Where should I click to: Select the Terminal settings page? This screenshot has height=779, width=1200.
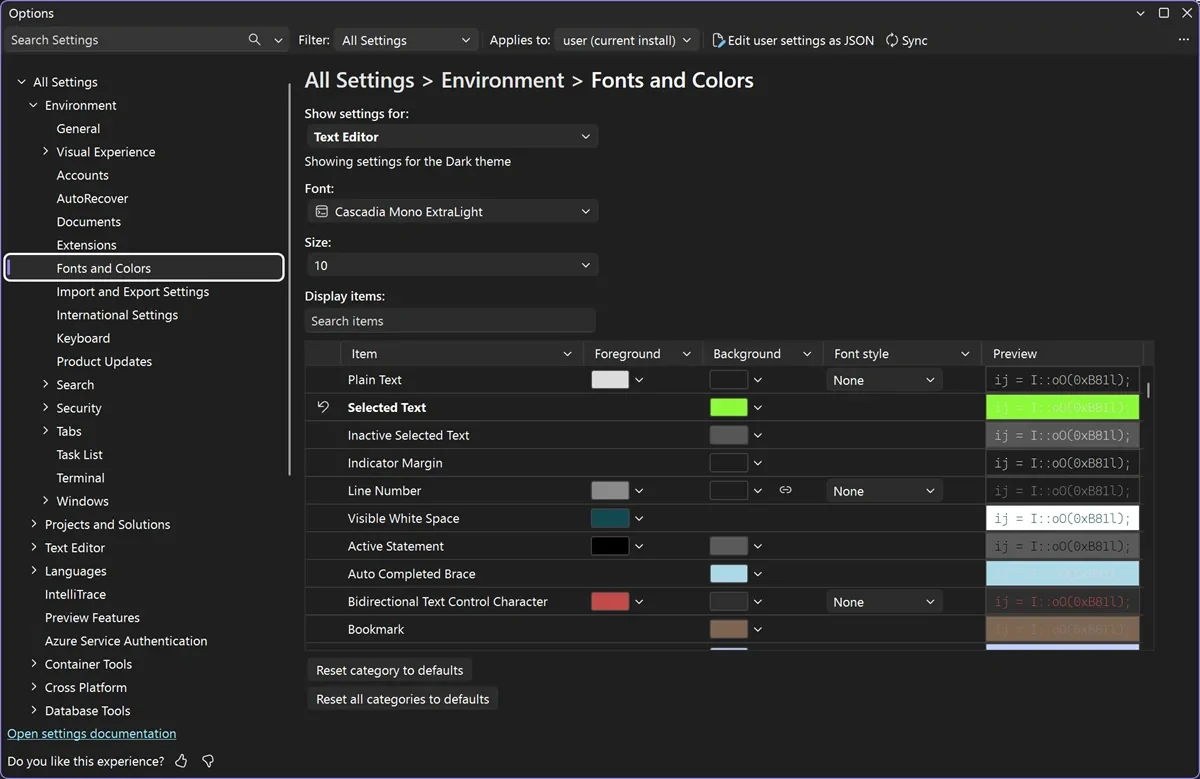pyautogui.click(x=80, y=478)
